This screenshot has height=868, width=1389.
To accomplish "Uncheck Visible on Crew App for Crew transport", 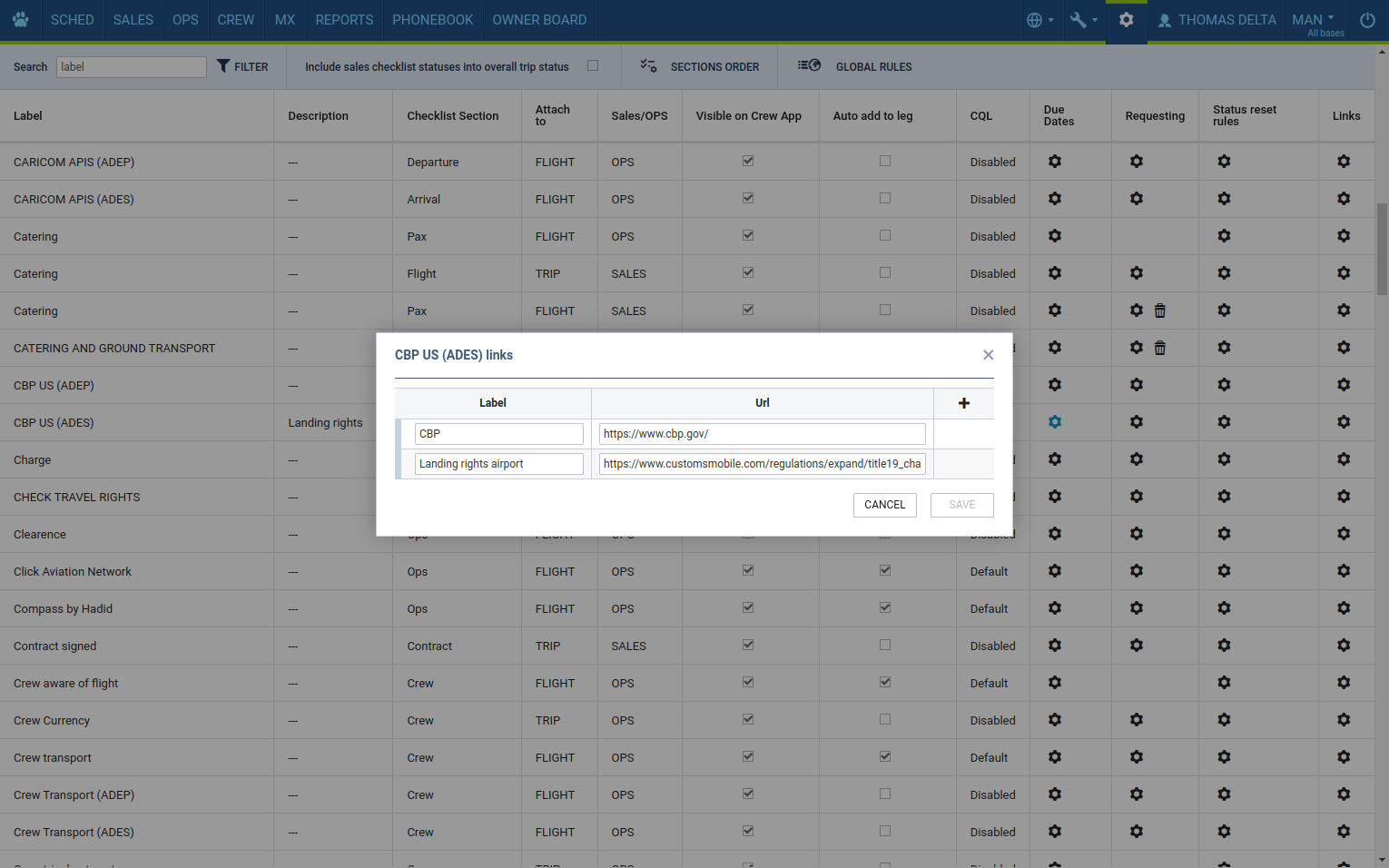I will click(748, 756).
